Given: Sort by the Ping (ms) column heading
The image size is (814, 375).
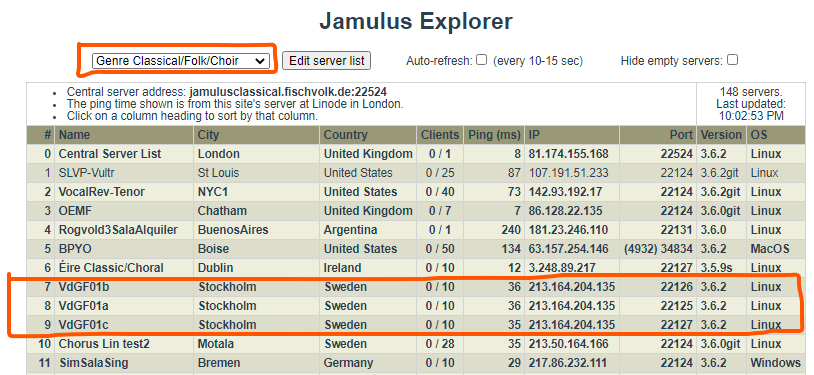Looking at the screenshot, I should pos(494,135).
